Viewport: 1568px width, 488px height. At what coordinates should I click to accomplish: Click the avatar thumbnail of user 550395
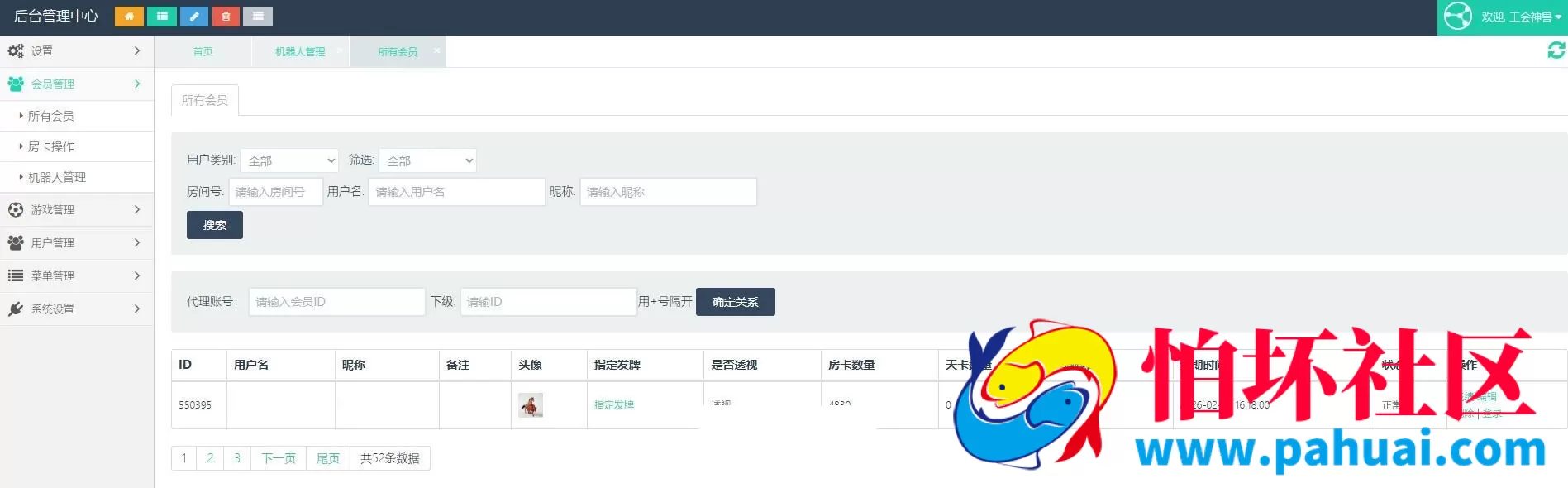pos(531,405)
